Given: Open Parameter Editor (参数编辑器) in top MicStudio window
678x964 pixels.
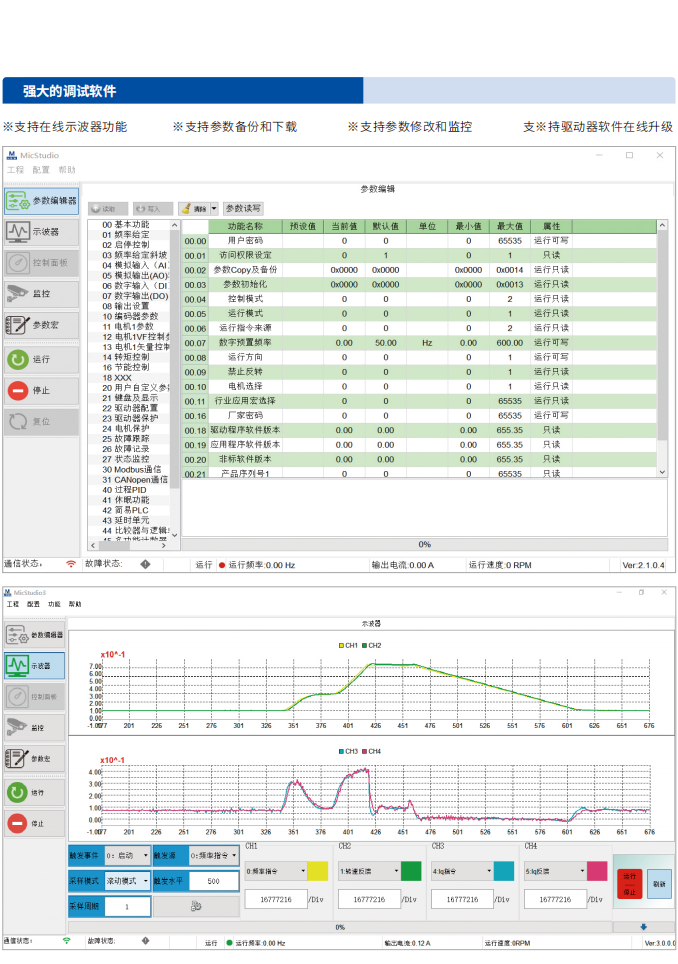Looking at the screenshot, I should [x=41, y=201].
